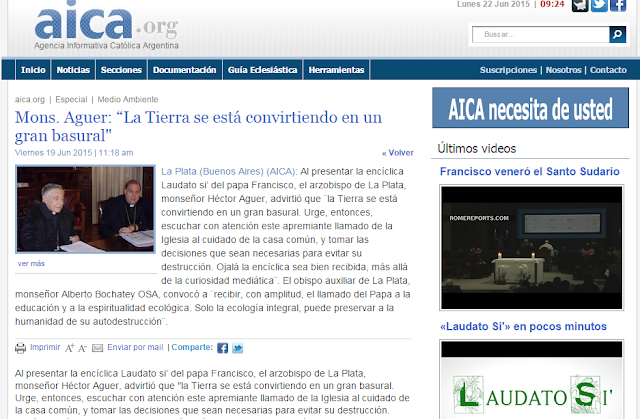The height and width of the screenshot is (419, 640).
Task: Open the Herramientas menu
Action: pos(336,70)
